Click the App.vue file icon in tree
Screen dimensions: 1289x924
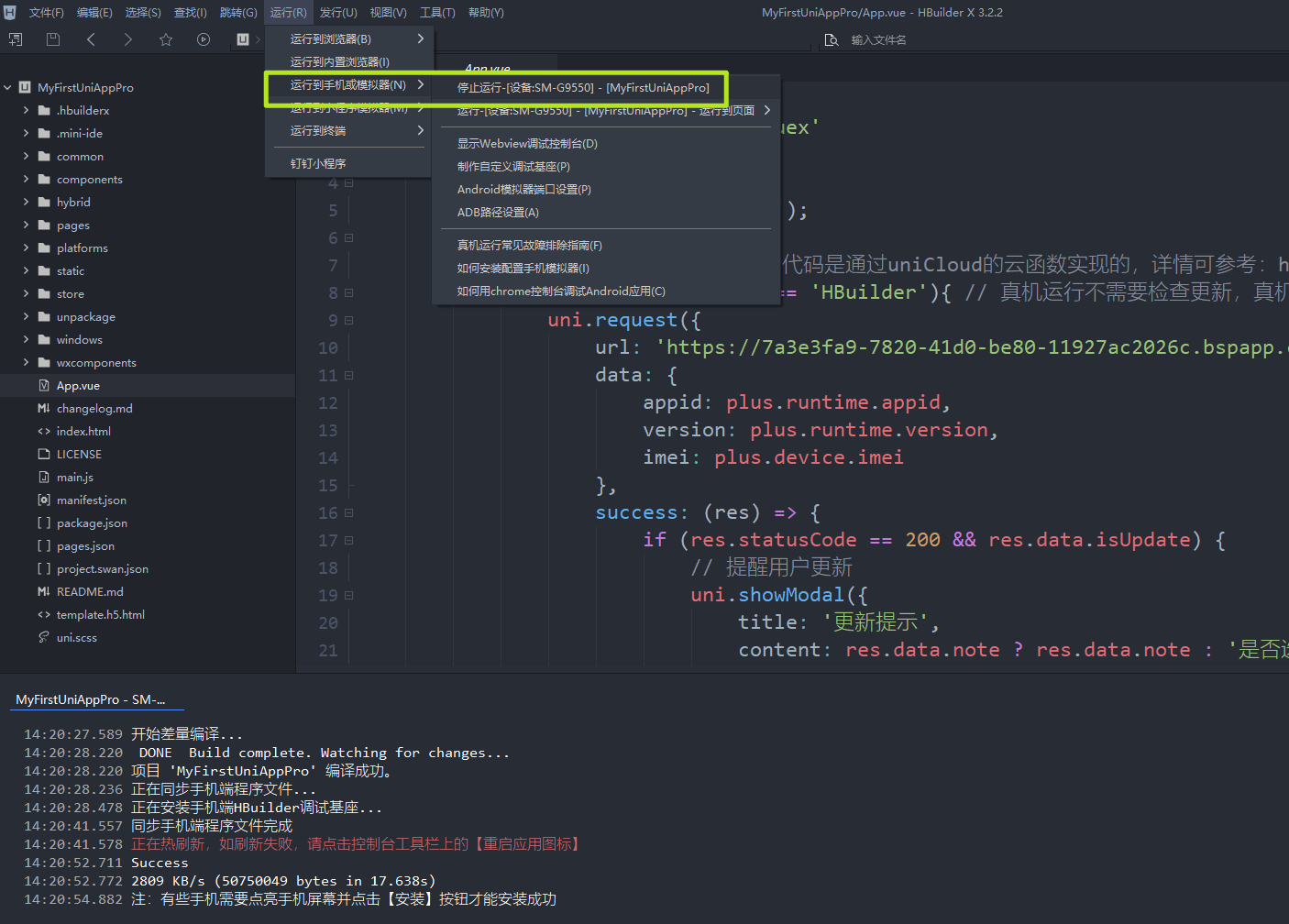click(44, 386)
